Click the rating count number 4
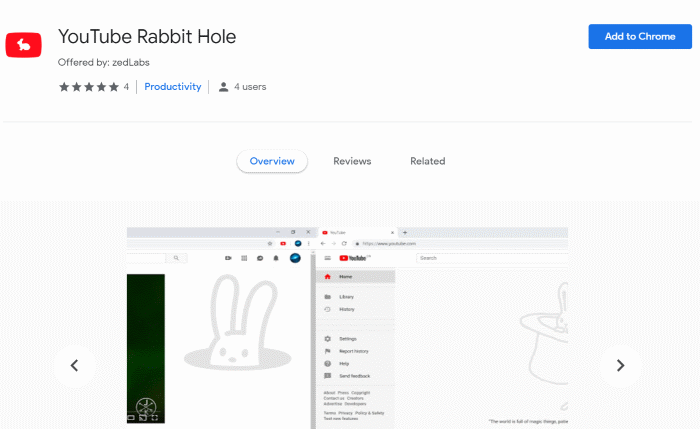Screen dimensions: 700x429 (126, 87)
